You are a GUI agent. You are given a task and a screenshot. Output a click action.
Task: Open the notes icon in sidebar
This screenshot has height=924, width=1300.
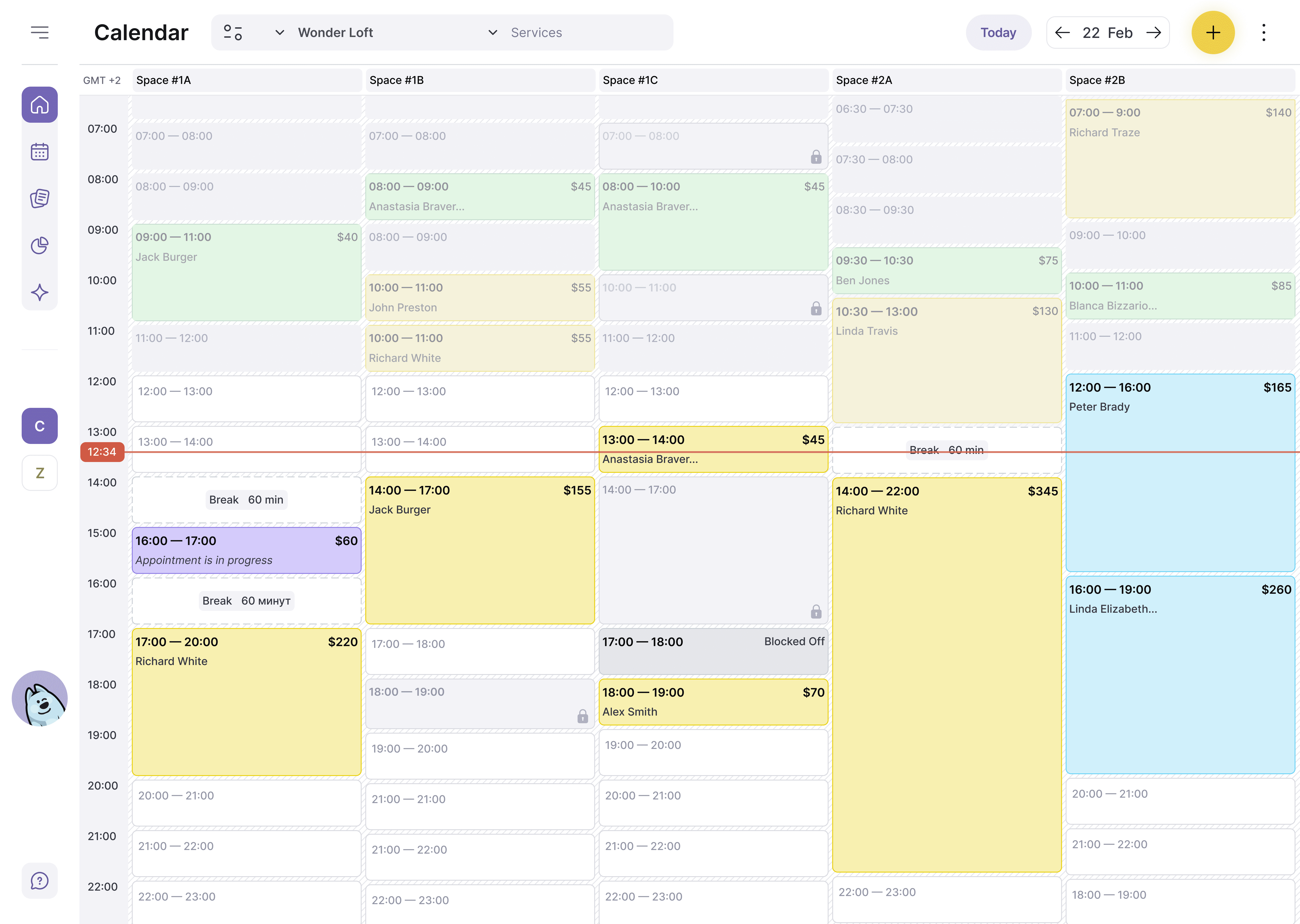pos(39,199)
